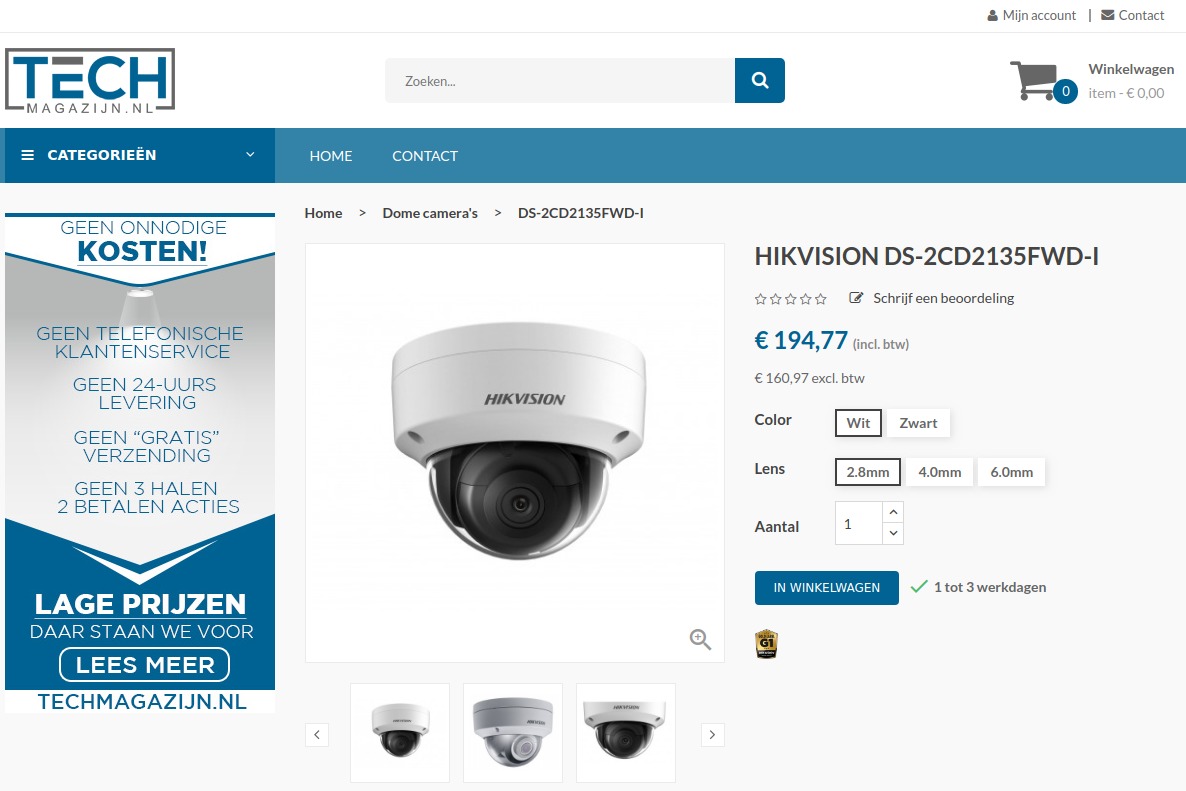Select the Wit color option
Viewport: 1186px width, 791px height.
(x=858, y=423)
